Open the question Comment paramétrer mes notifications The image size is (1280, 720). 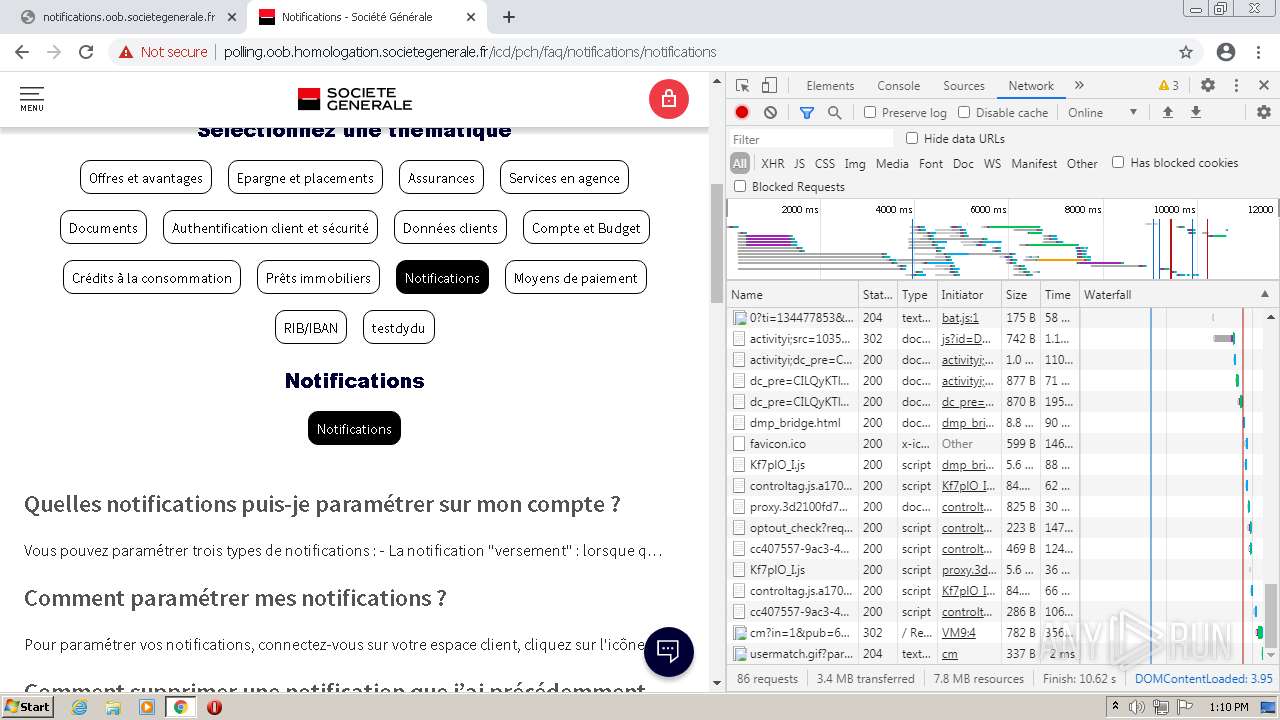[235, 598]
